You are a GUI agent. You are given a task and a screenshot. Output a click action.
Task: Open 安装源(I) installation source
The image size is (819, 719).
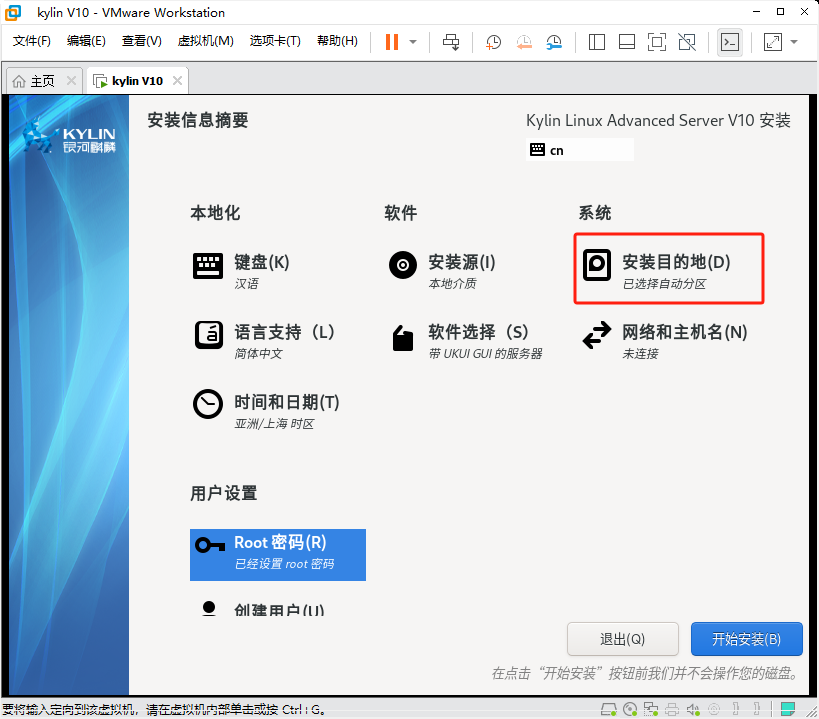(442, 271)
